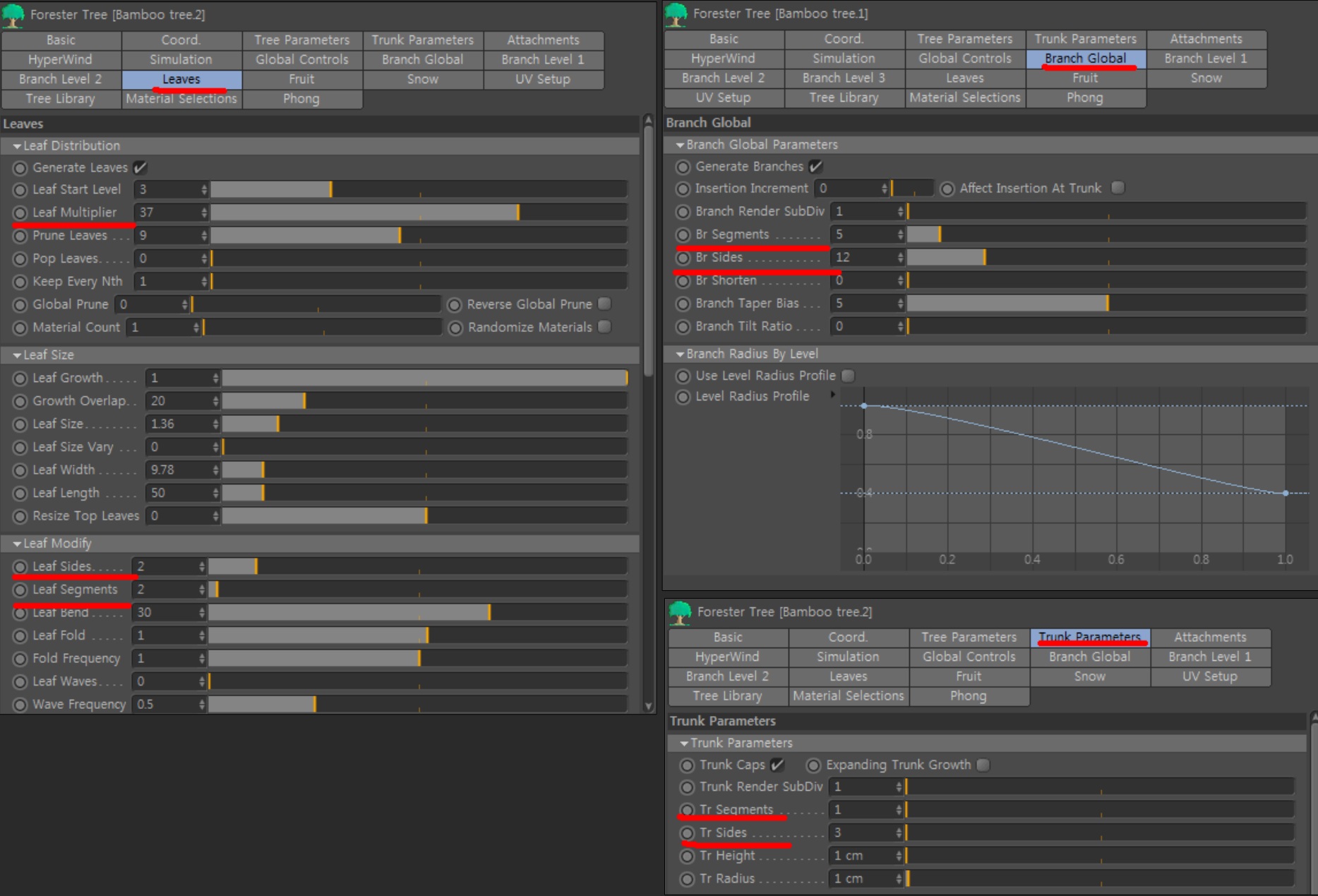Open Branch Level 3 tab in Bamboo tree.1
Screen dimensions: 1318x896
click(x=844, y=78)
